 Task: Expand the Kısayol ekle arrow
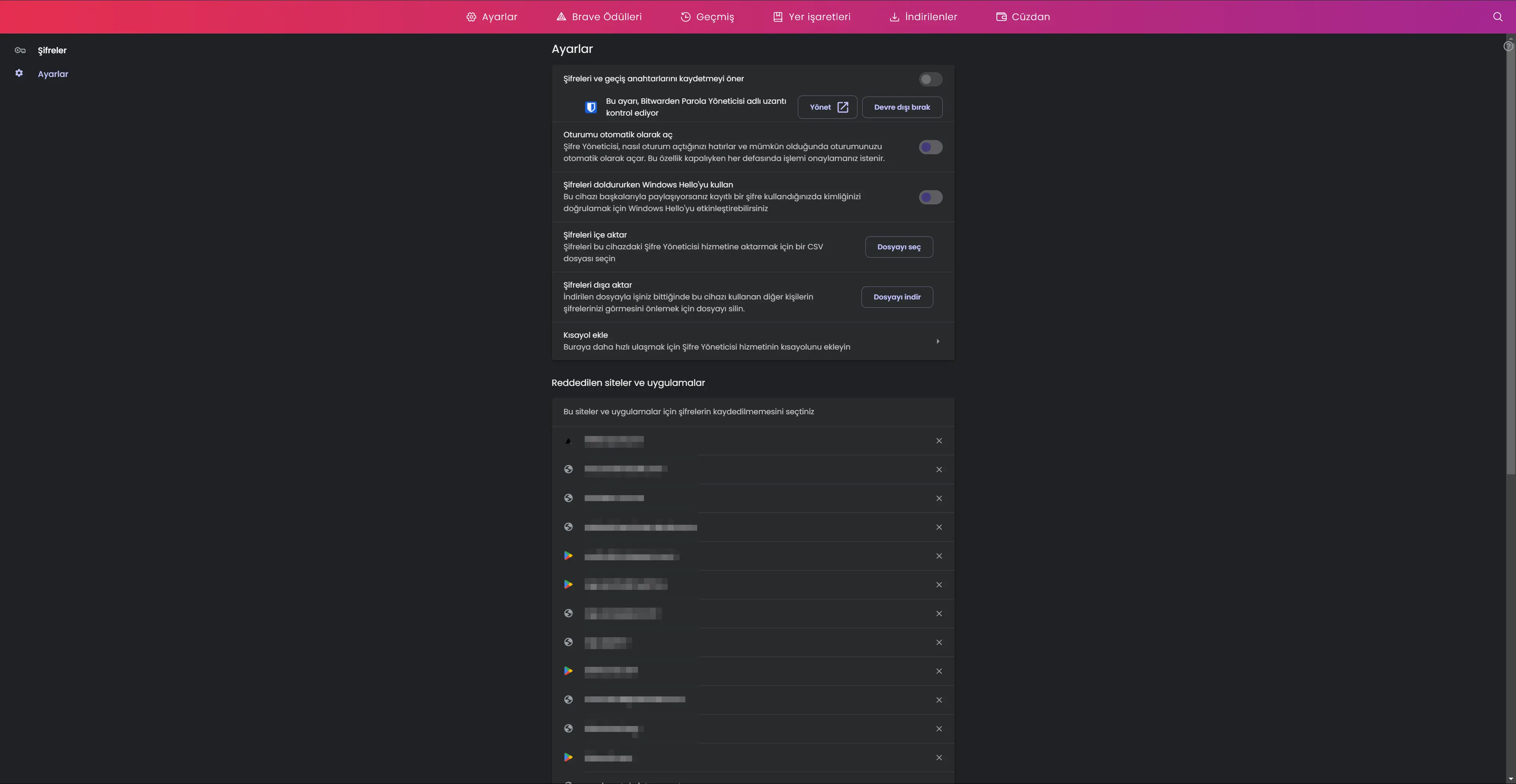coord(938,341)
